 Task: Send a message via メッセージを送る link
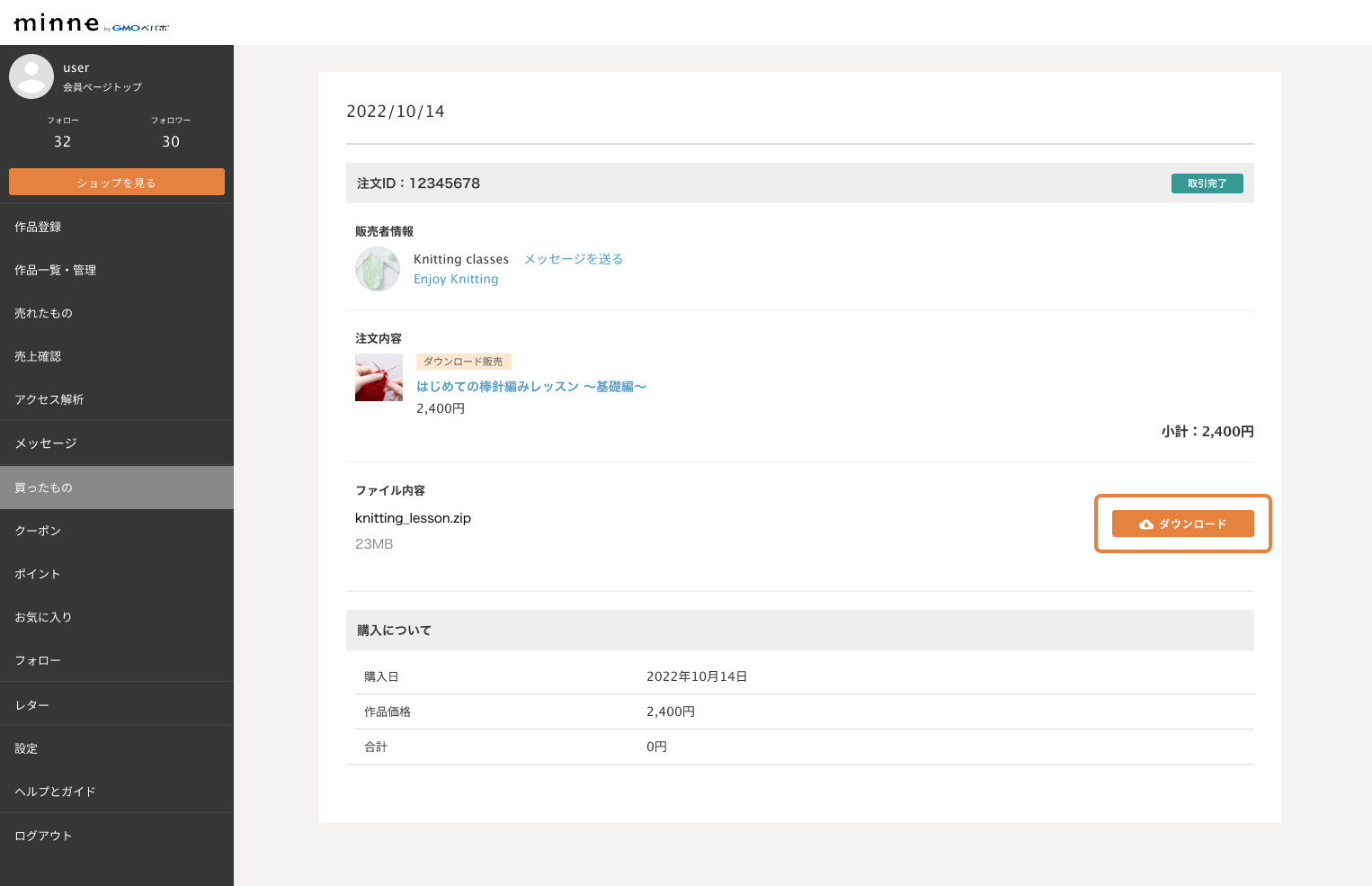pyautogui.click(x=573, y=259)
